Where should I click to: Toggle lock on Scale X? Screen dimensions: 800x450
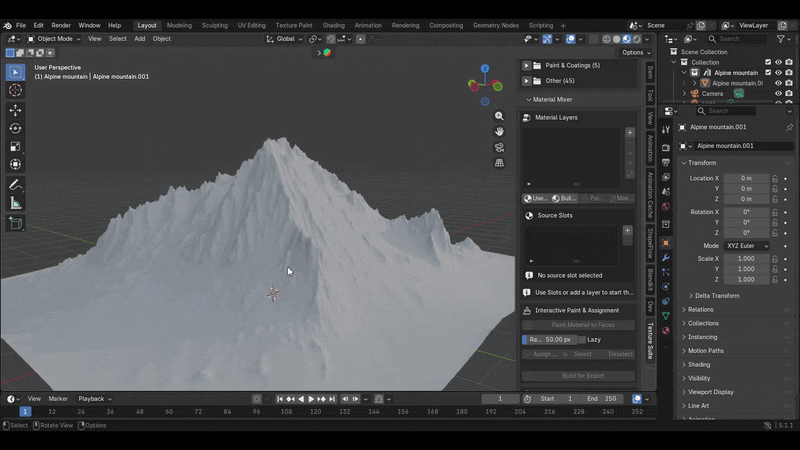(x=774, y=259)
